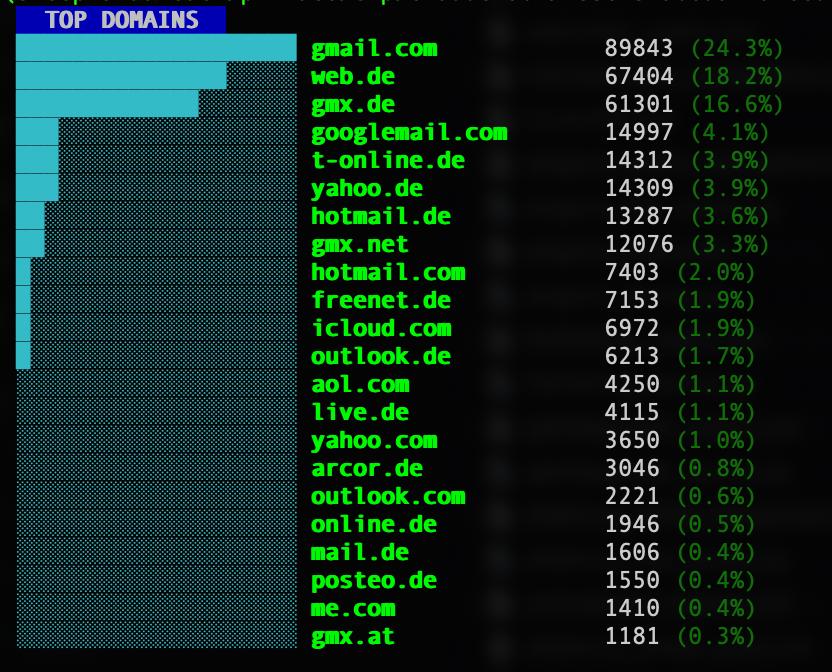The width and height of the screenshot is (832, 672).
Task: Click the (3.6%) percentage
Action: [730, 217]
